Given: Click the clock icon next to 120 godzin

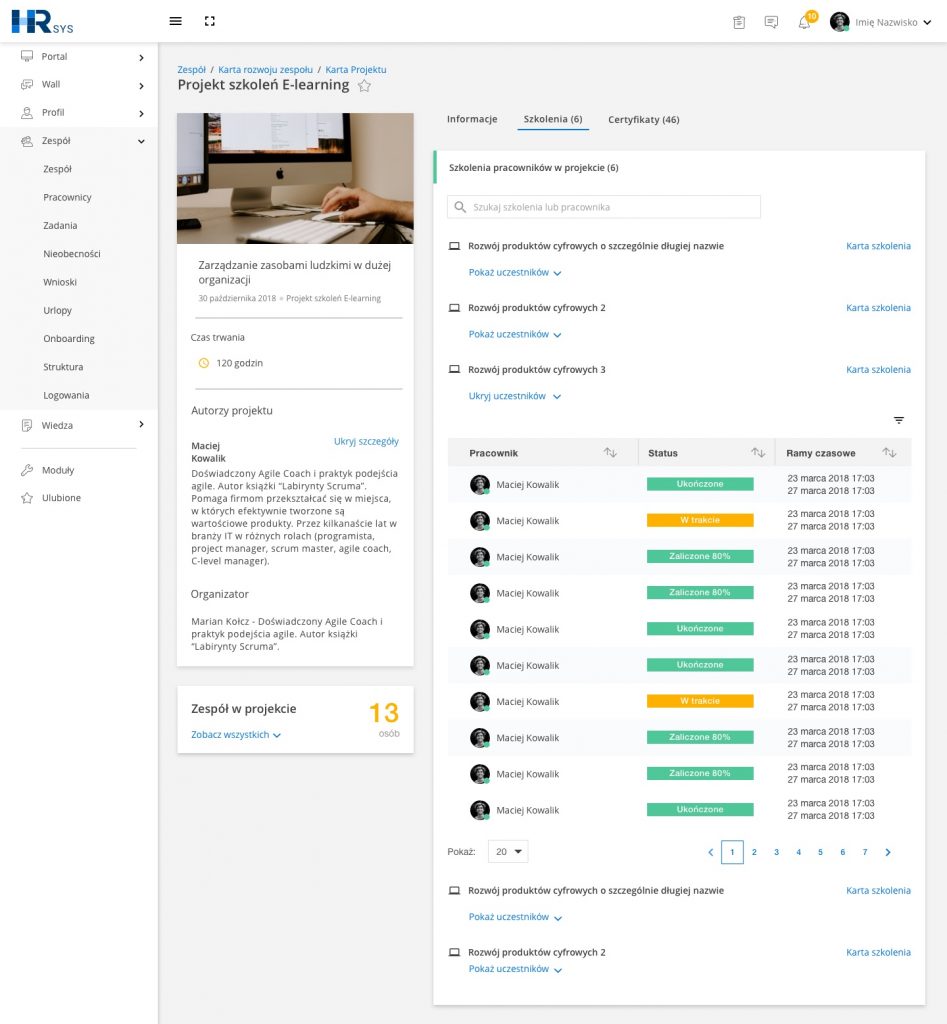Looking at the screenshot, I should pyautogui.click(x=204, y=363).
